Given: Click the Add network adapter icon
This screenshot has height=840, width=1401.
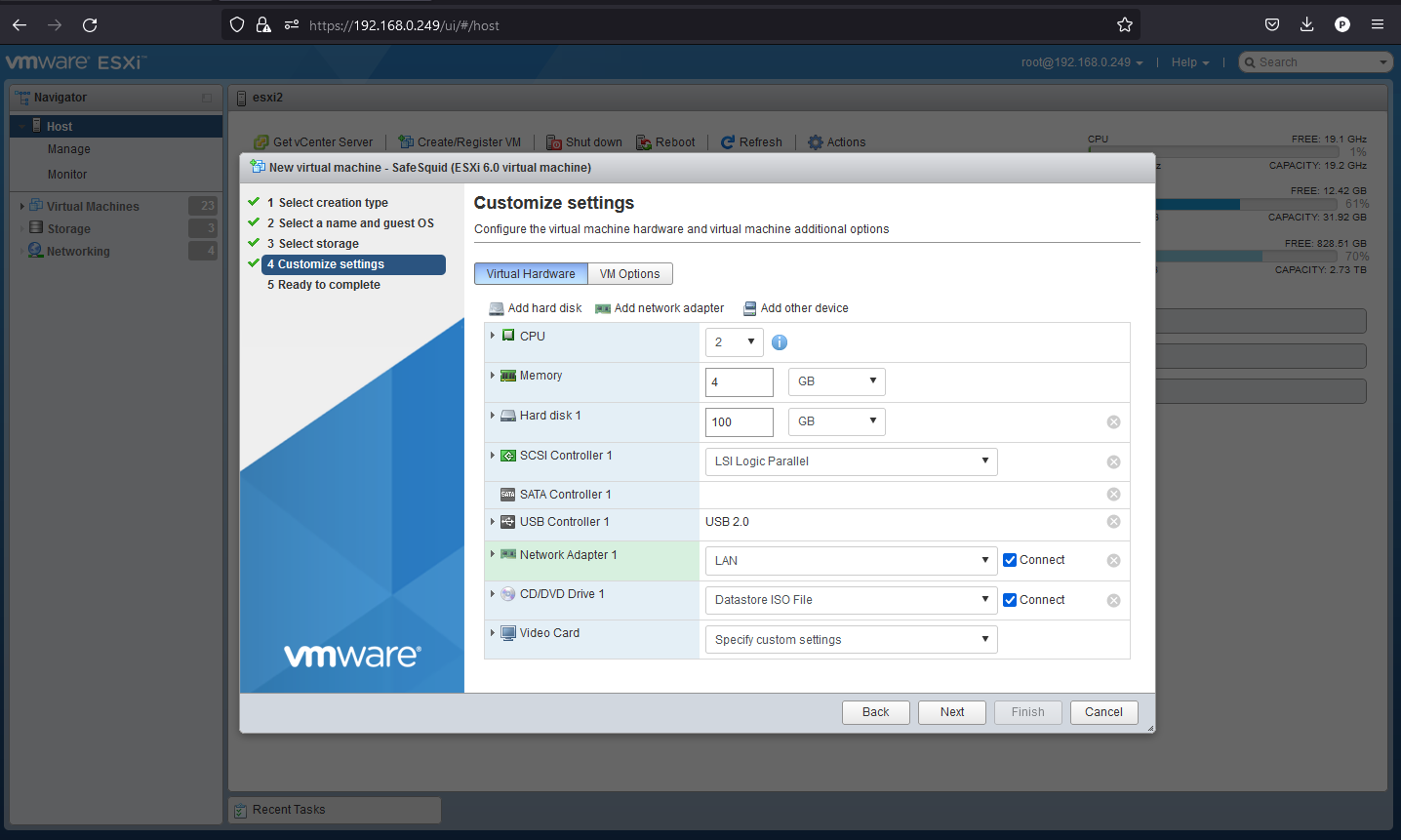Looking at the screenshot, I should pyautogui.click(x=601, y=307).
